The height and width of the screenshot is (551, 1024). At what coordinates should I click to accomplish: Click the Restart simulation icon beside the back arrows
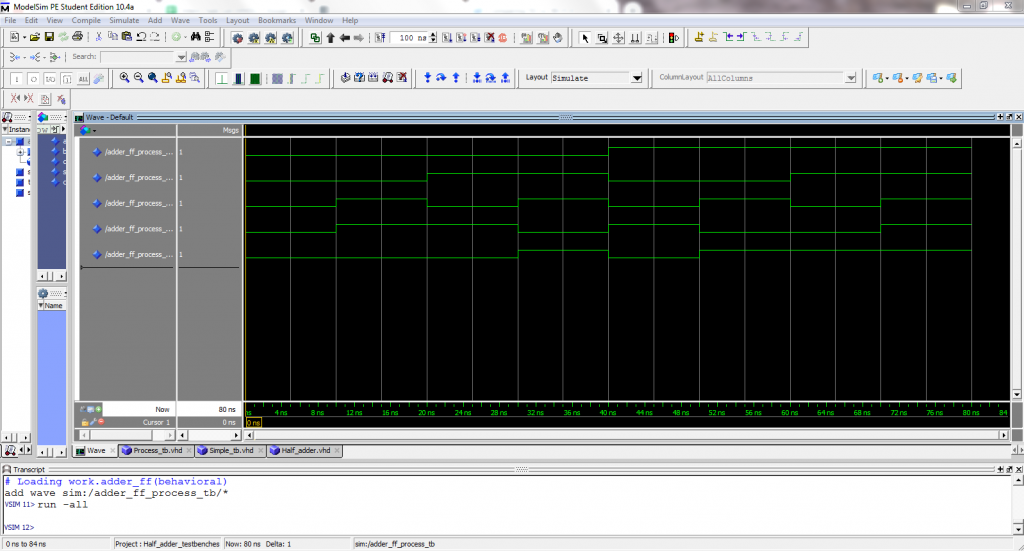point(381,38)
